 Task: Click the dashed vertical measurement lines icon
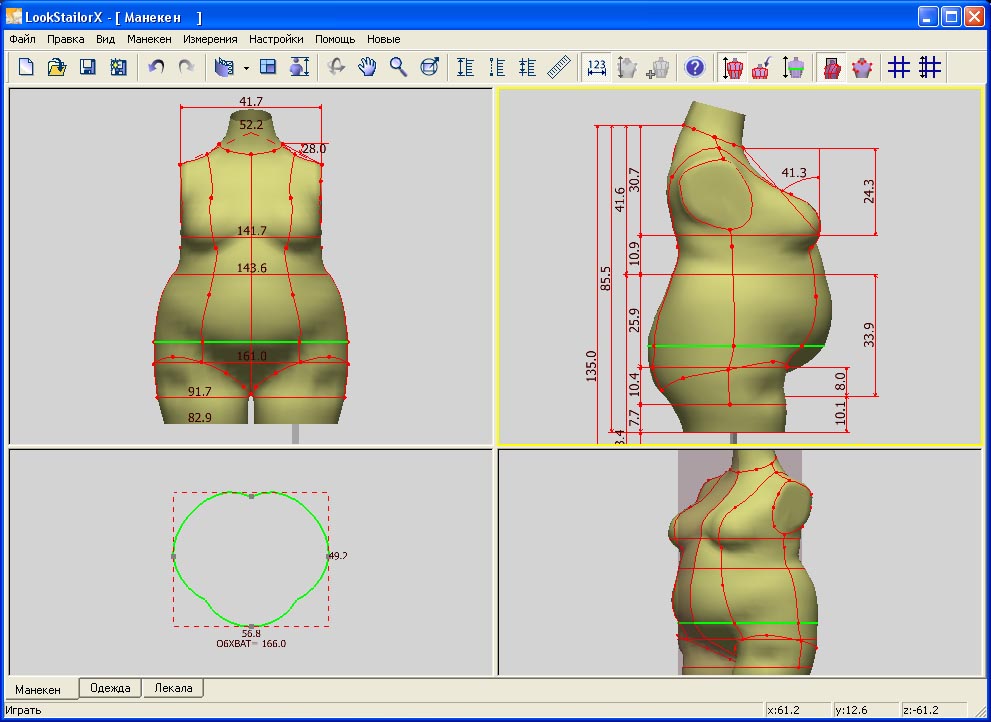tap(497, 66)
